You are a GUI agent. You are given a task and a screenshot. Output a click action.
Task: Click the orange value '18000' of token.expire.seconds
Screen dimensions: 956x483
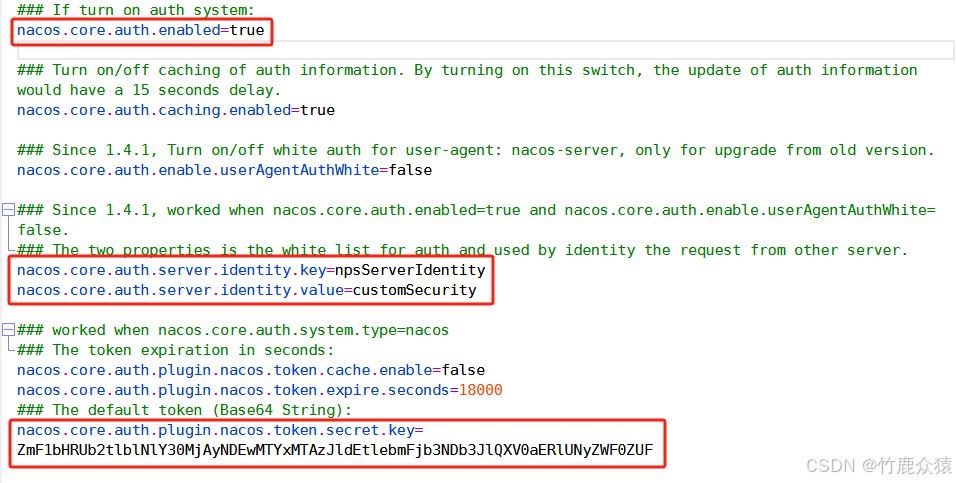[480, 390]
